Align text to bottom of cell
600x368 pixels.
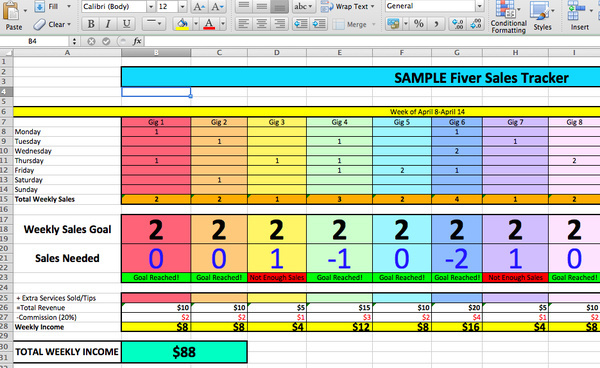(x=280, y=6)
